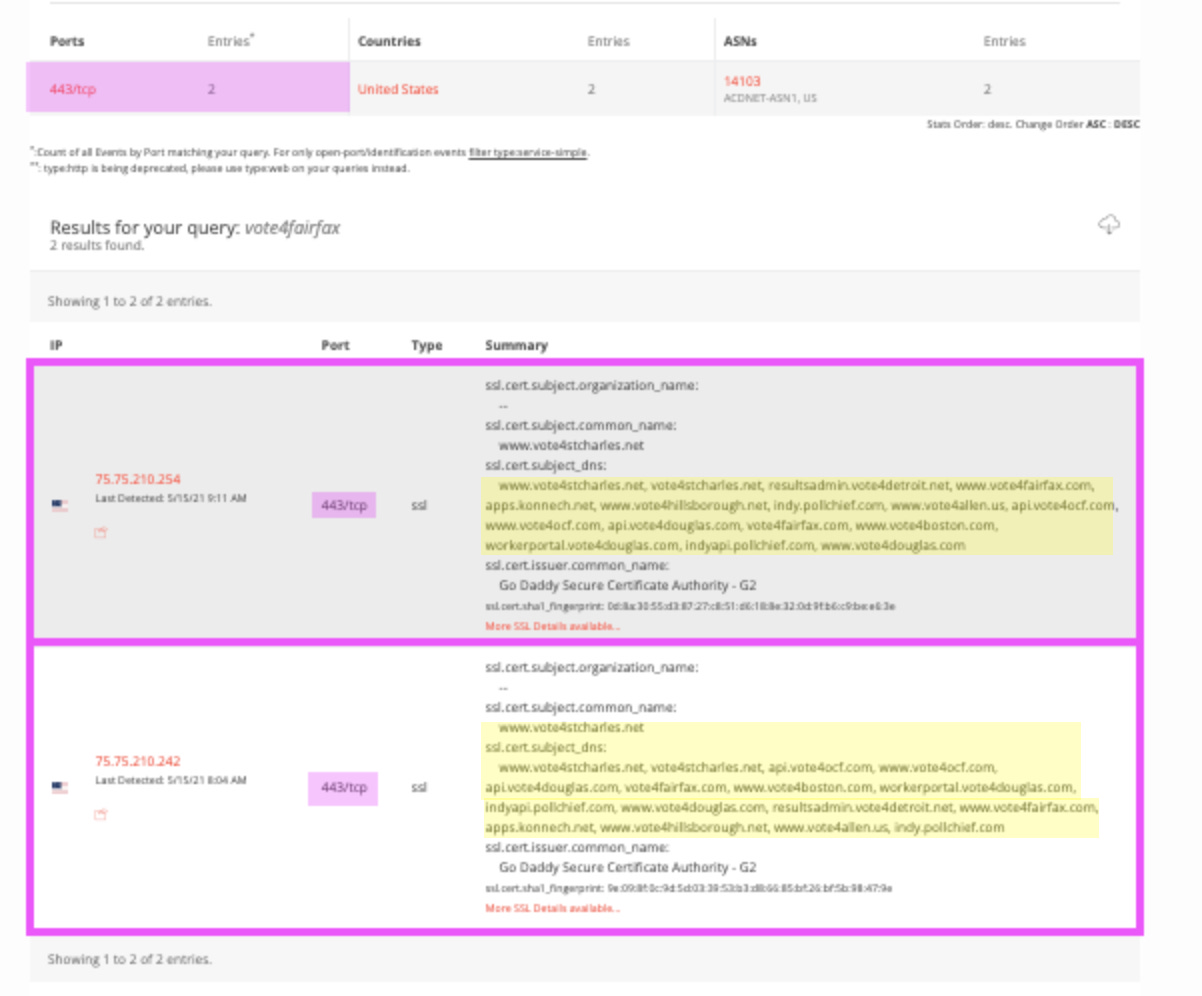The image size is (1202, 996).
Task: Click Go Daddy issuer name in first result
Action: tap(627, 586)
